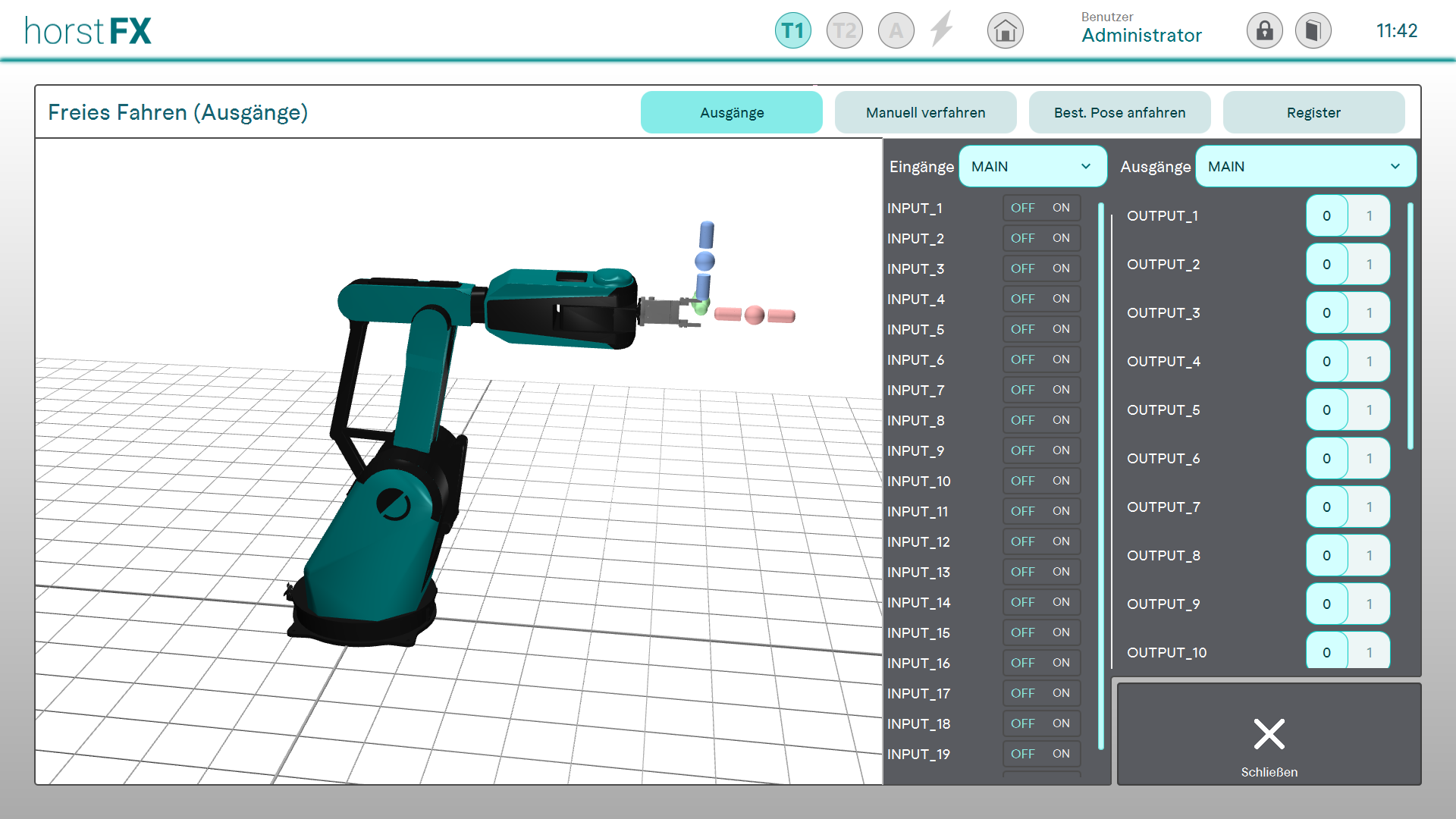Switch to Register tab
Image resolution: width=1456 pixels, height=819 pixels.
click(x=1313, y=112)
